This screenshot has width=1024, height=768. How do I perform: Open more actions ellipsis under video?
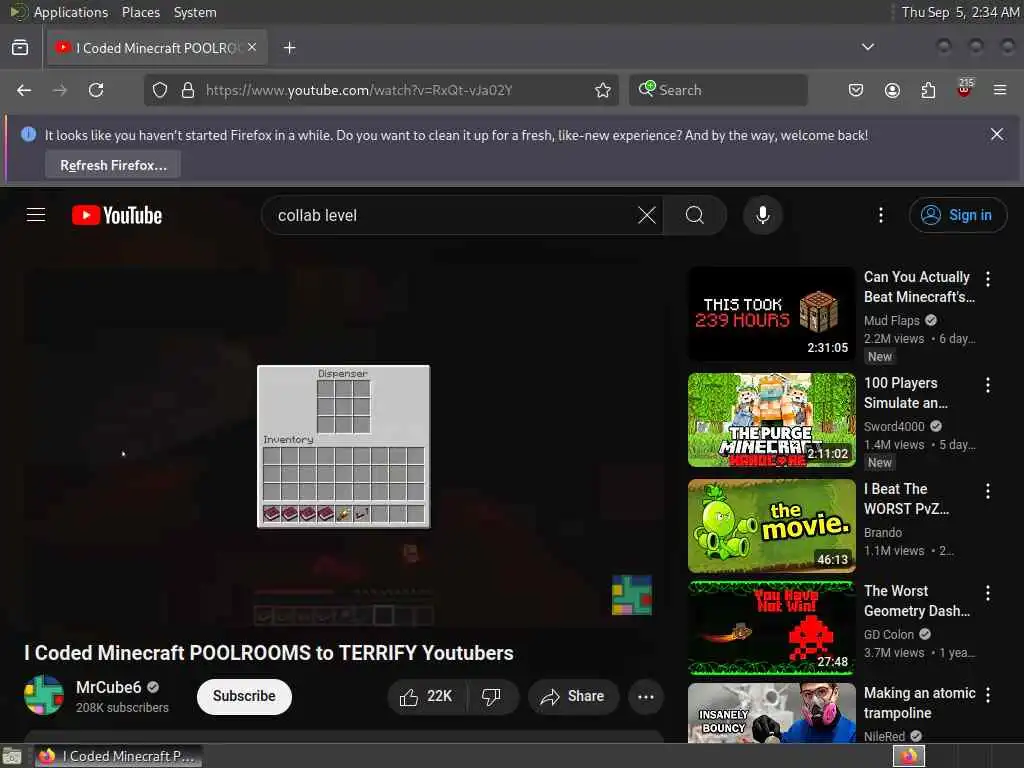pyautogui.click(x=646, y=697)
